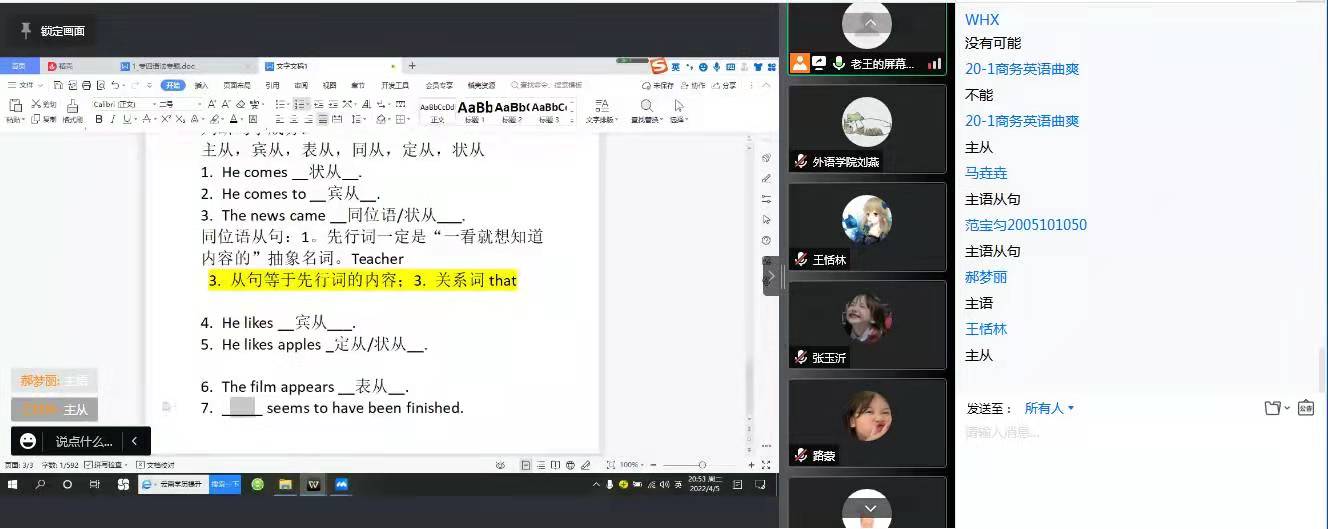Click the 查找替换 magnifier icon in ribbon
1328x529 pixels.
[647, 106]
